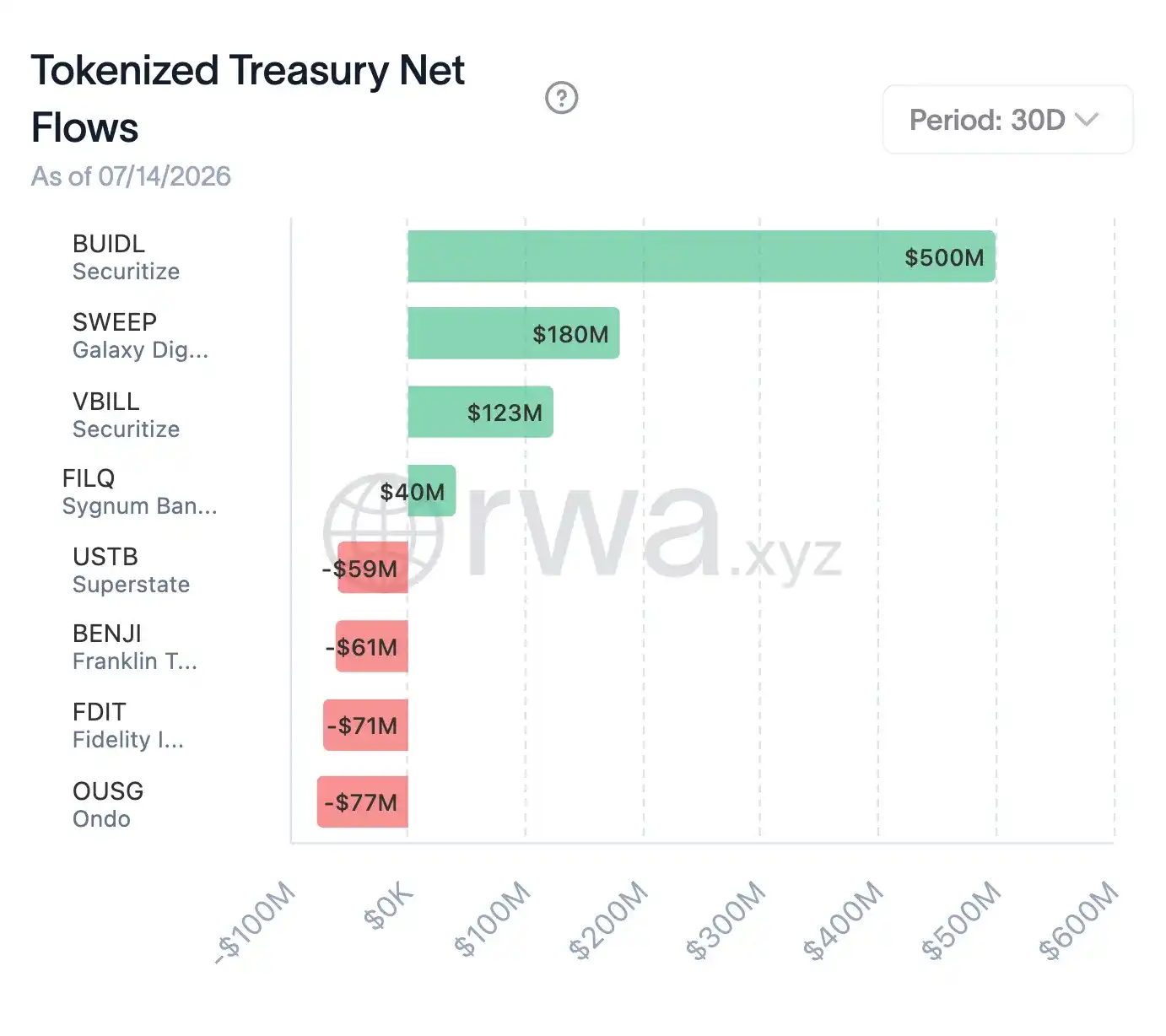
Task: Click the FILQ $40M bar
Action: click(431, 490)
